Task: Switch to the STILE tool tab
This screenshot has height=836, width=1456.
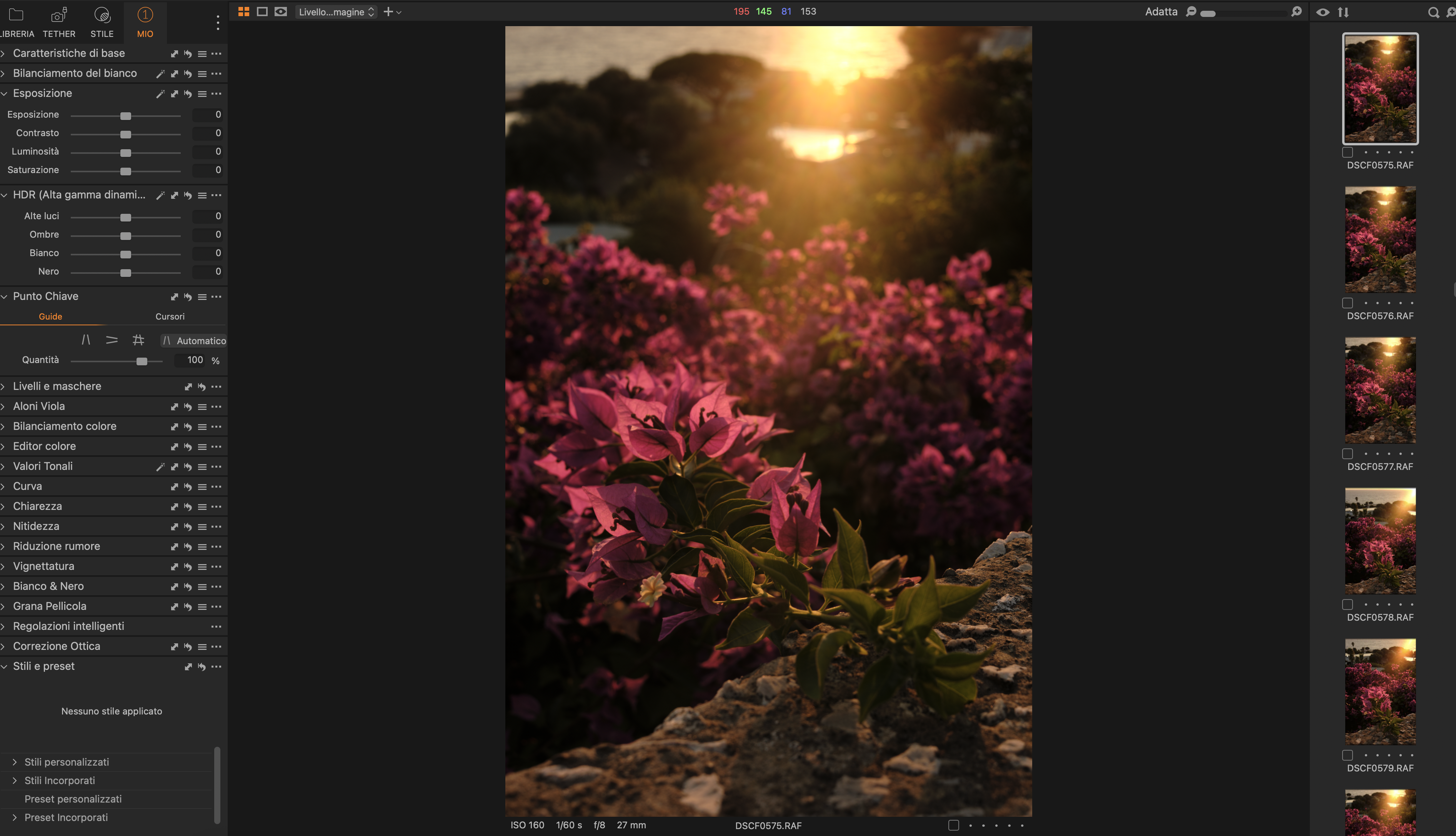Action: coord(102,21)
